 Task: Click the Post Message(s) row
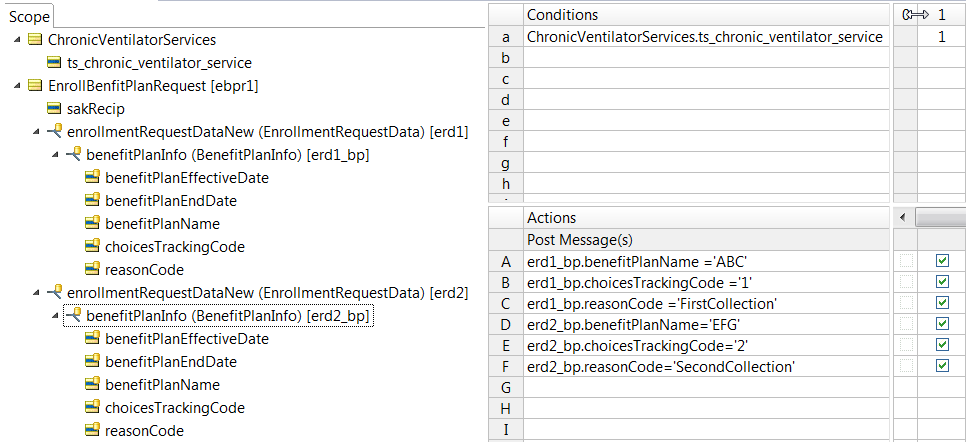(707, 239)
